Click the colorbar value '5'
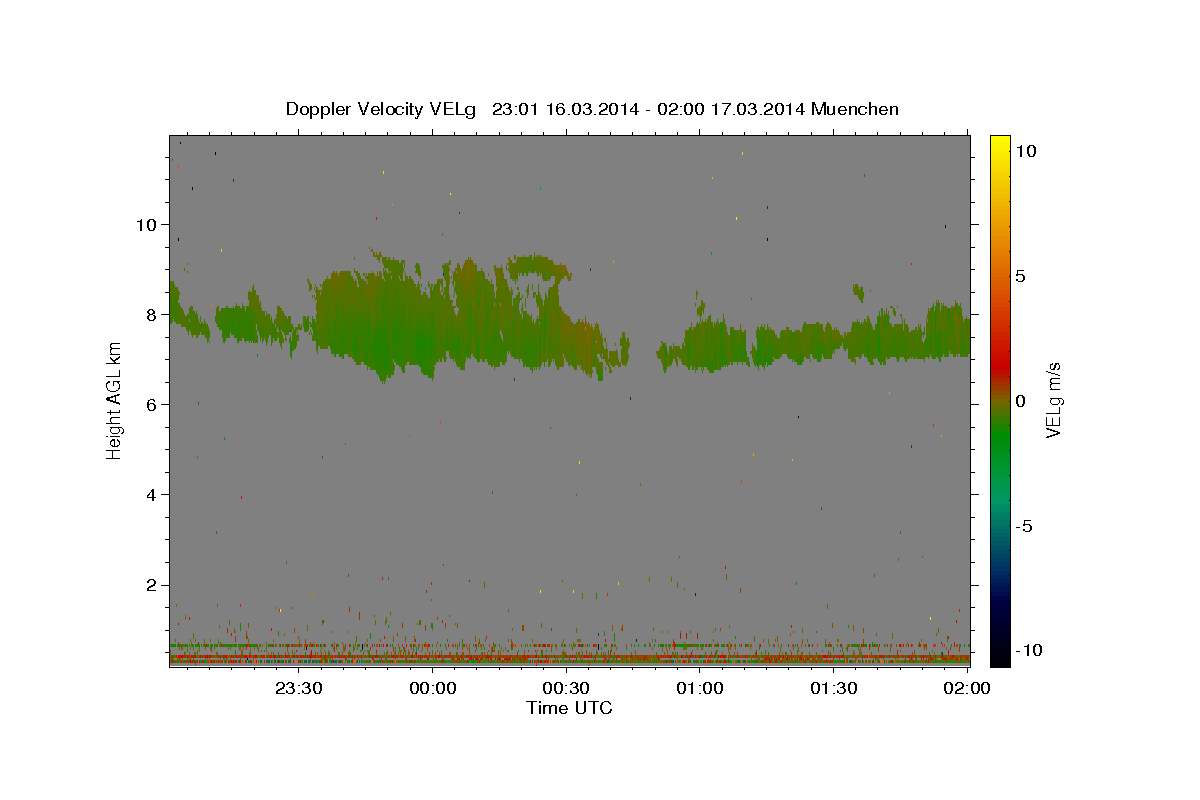This screenshot has width=1200, height=800. tap(1020, 276)
